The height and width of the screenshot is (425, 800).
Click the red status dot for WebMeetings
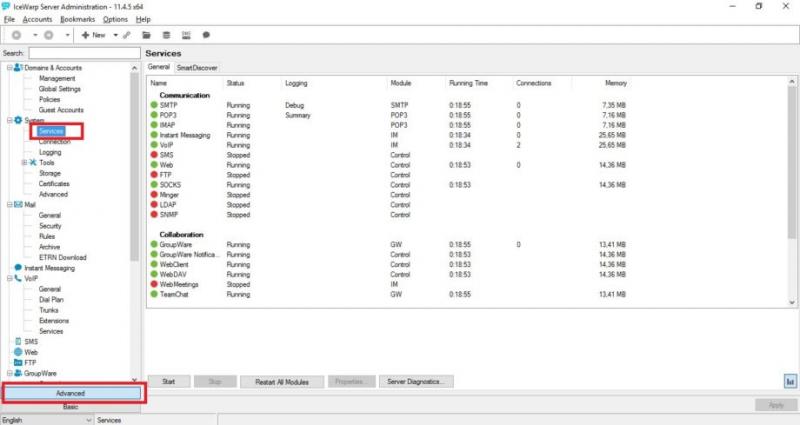click(154, 284)
